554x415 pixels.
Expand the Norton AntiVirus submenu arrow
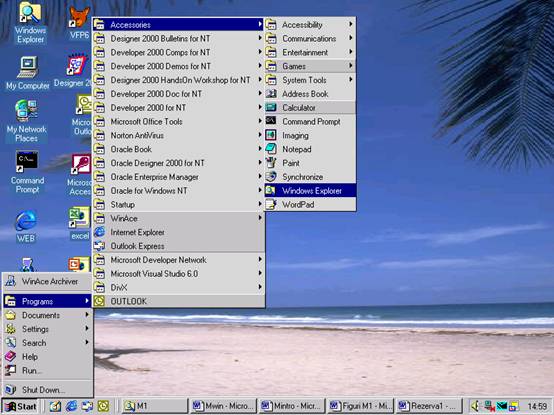[260, 135]
